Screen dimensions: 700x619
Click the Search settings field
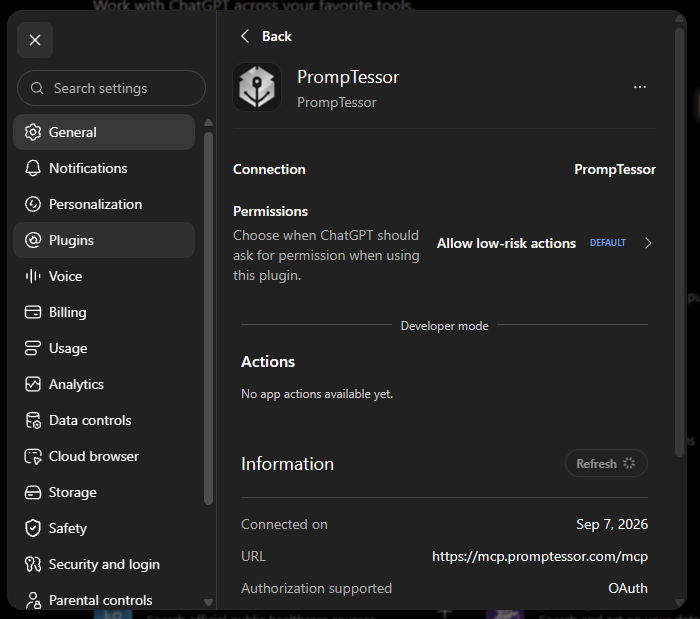point(111,88)
